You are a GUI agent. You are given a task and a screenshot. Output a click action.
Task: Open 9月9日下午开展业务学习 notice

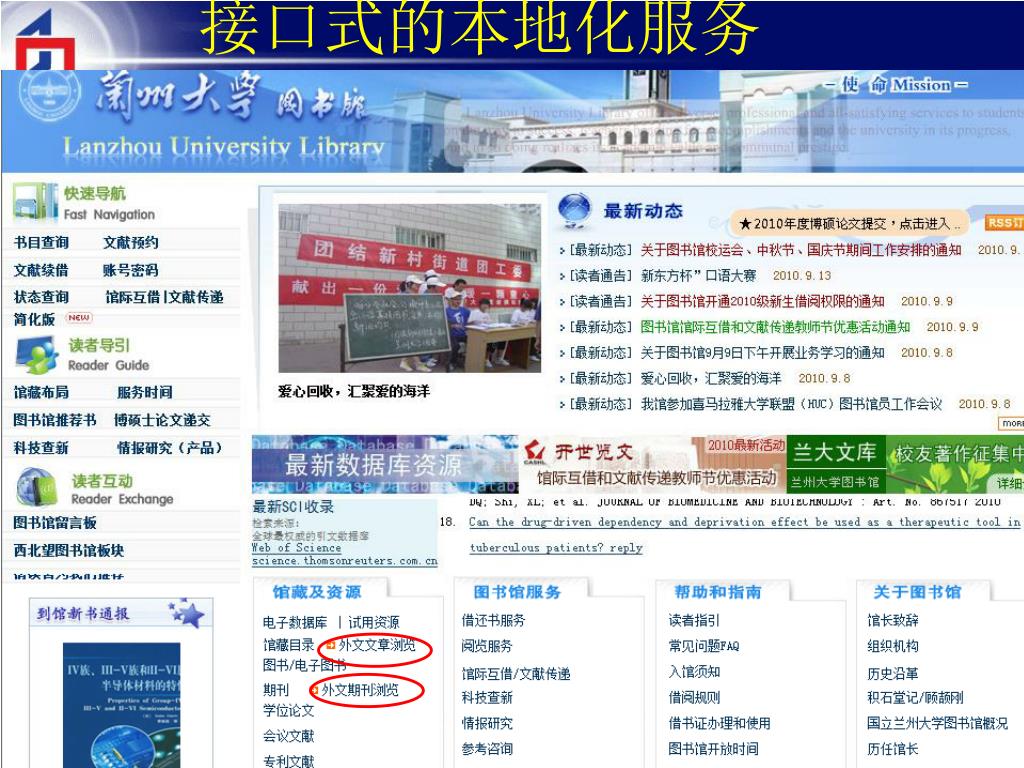pyautogui.click(x=762, y=353)
